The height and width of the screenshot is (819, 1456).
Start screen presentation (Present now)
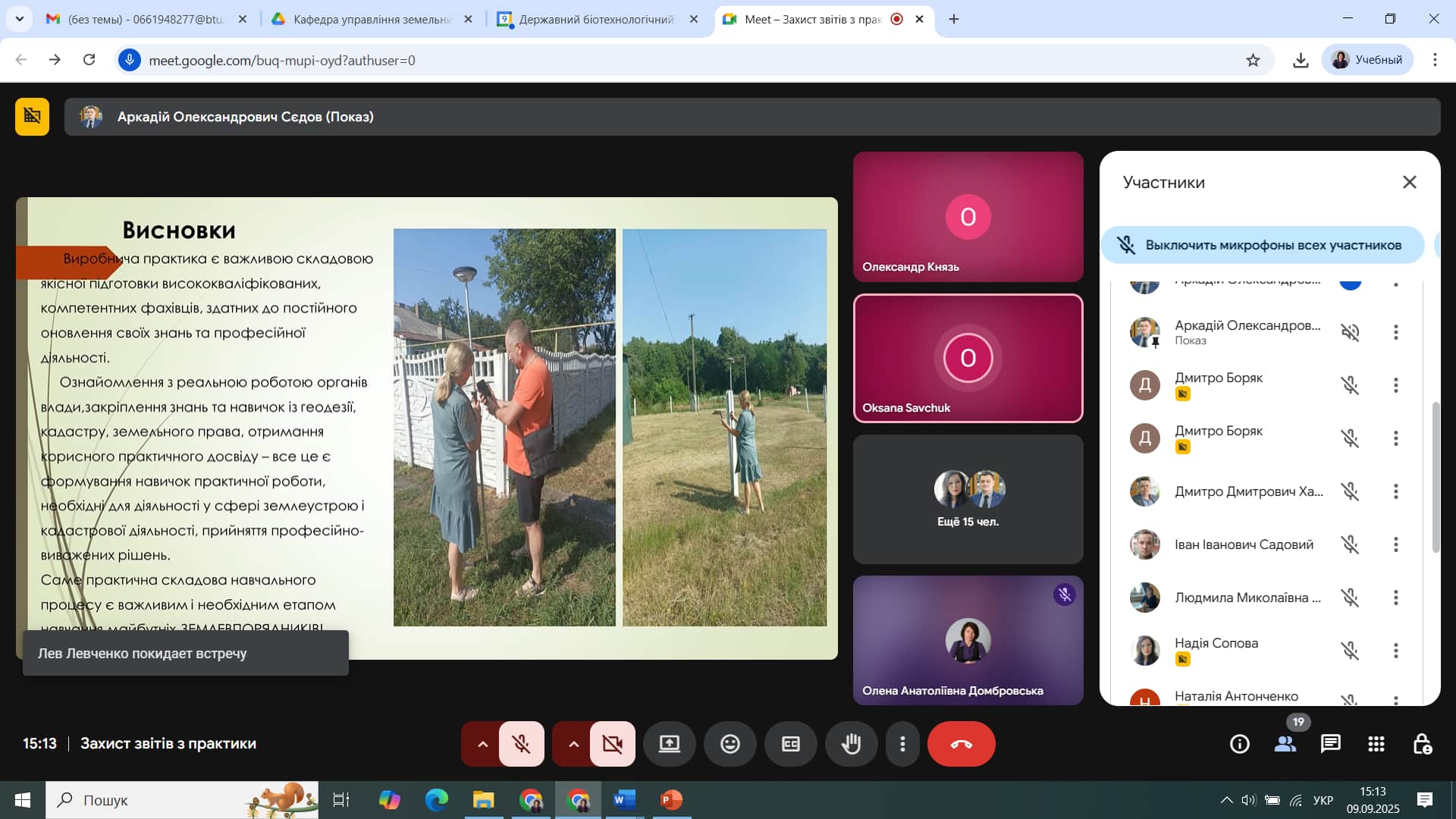670,744
